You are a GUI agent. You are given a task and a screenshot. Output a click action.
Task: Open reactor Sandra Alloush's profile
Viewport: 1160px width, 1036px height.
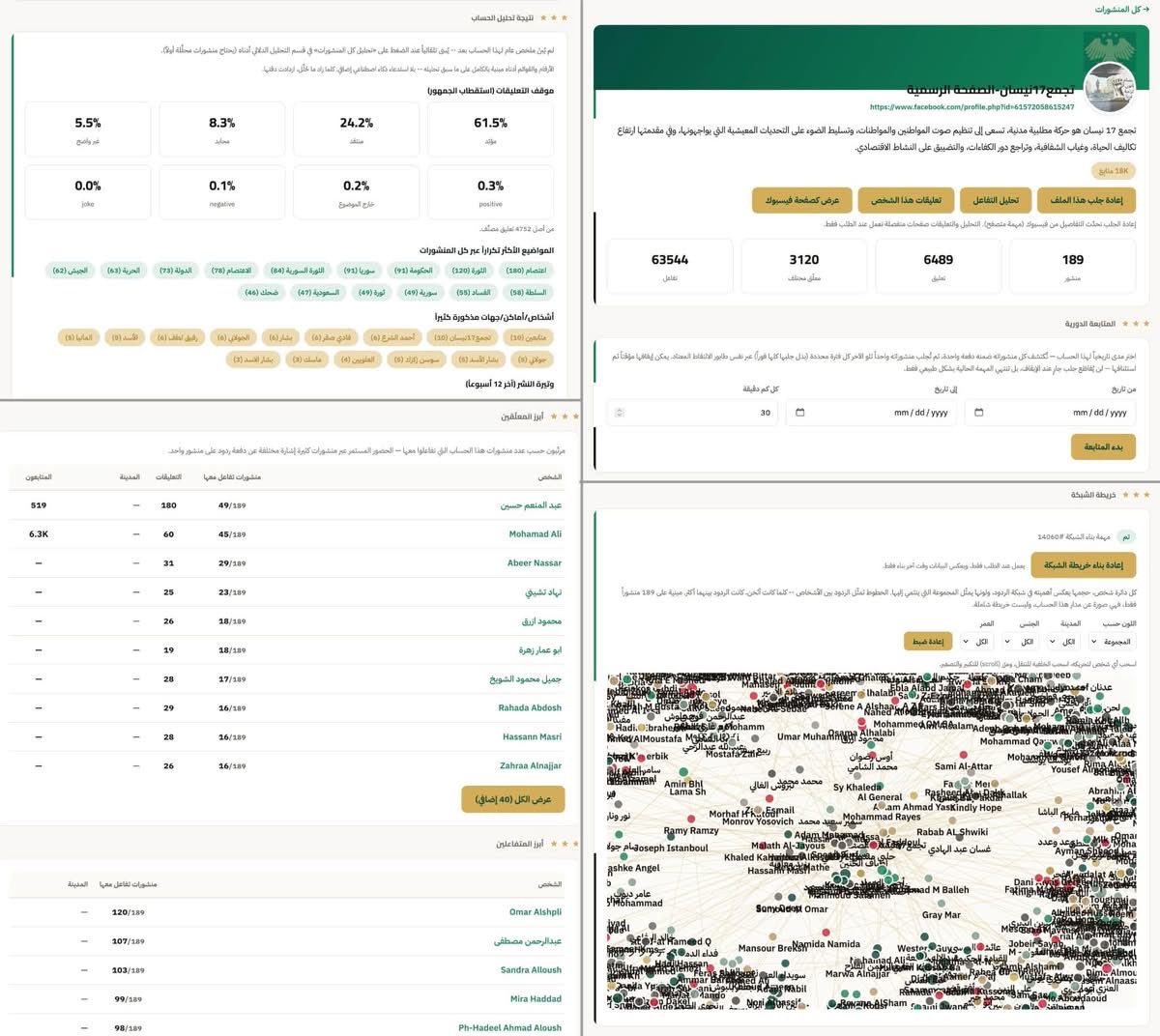pos(531,970)
